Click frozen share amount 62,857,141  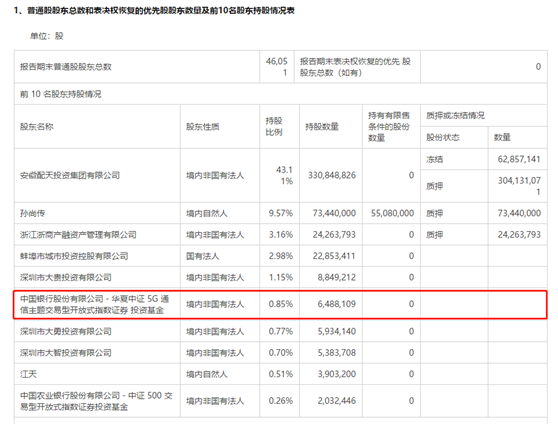(x=519, y=159)
